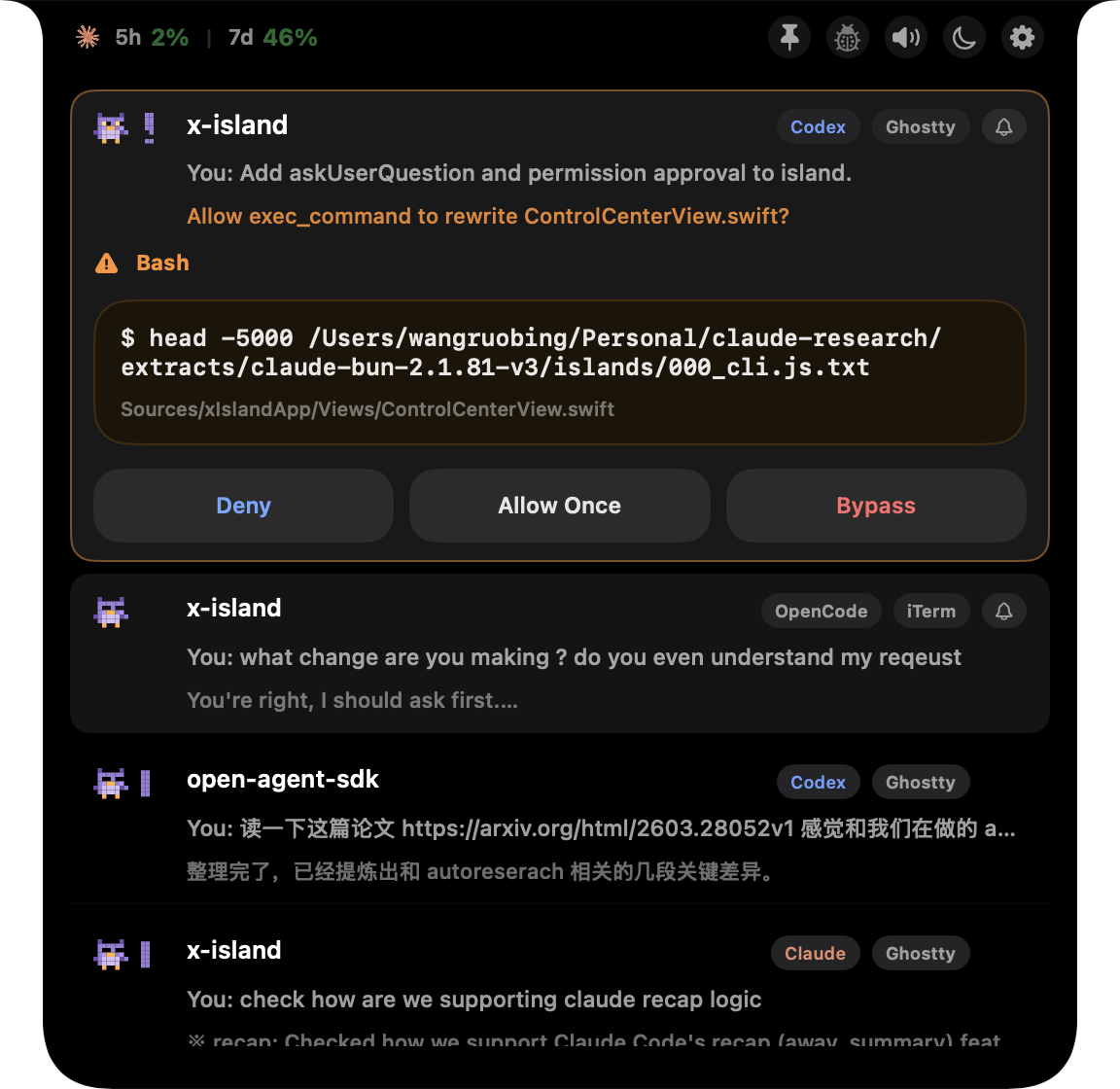1120x1089 pixels.
Task: Toggle the pin to keep island visible
Action: (788, 37)
